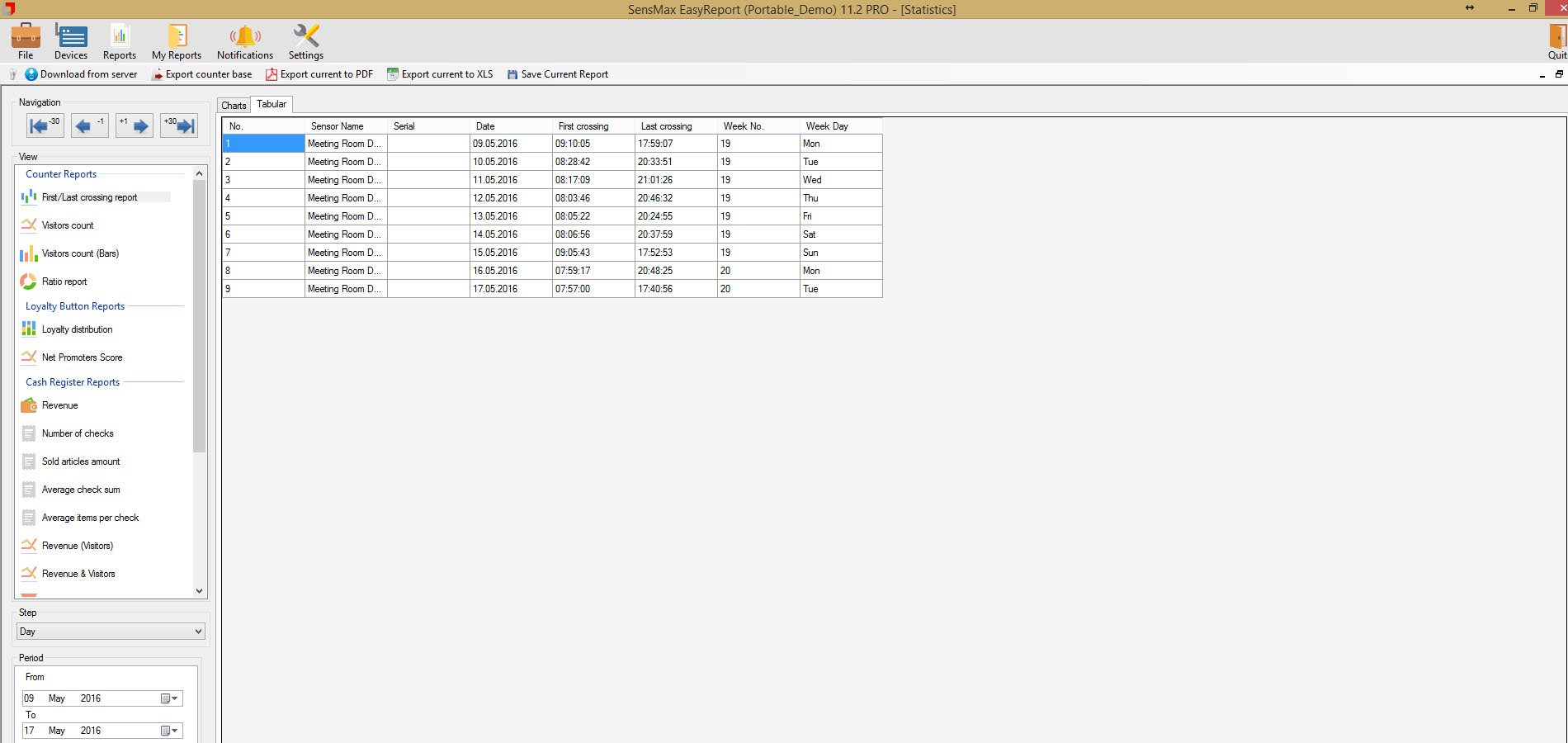Screen dimensions: 1568x743
Task: Jump back 30 steps navigation arrow
Action: (x=45, y=125)
